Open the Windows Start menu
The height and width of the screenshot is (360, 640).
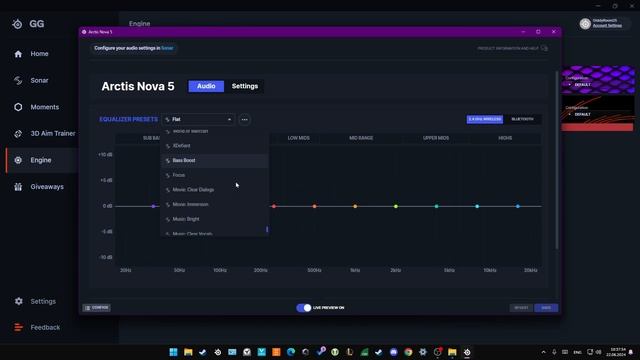coord(173,352)
